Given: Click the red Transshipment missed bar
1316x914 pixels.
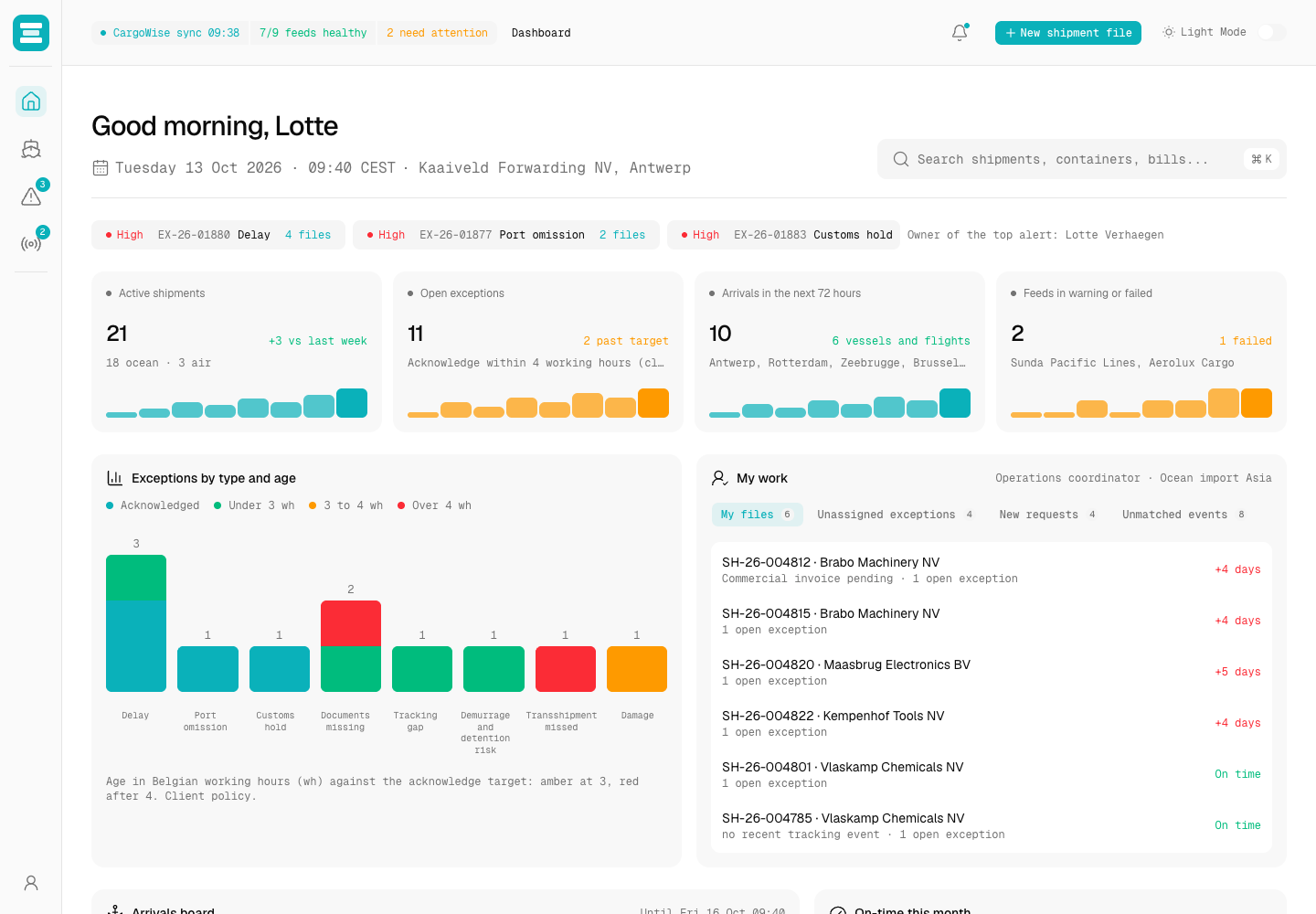Looking at the screenshot, I should point(566,669).
